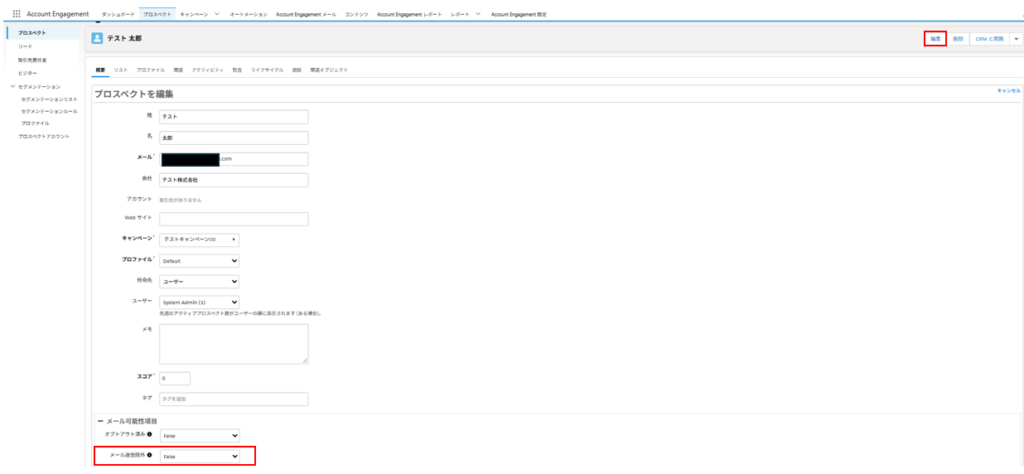Go to the ダッシュボード nav tab

tap(118, 14)
